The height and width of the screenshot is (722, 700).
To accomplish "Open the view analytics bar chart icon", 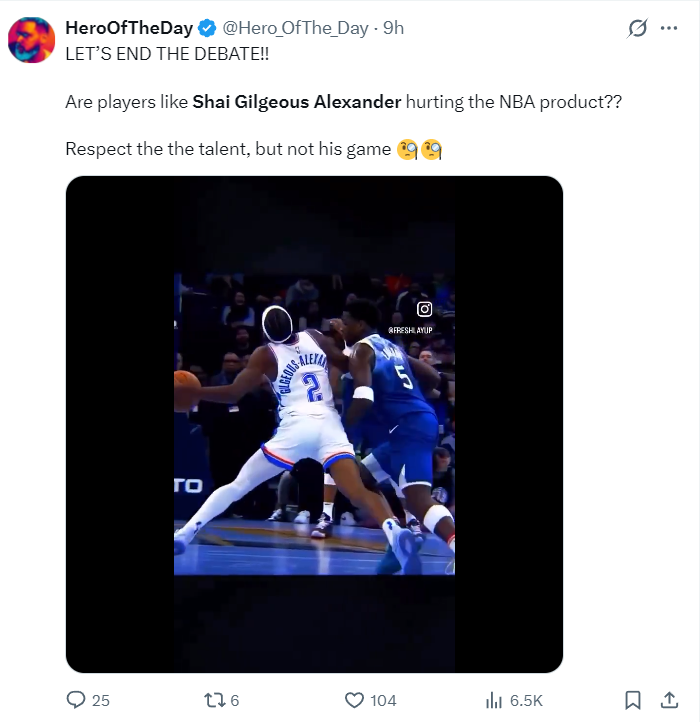I will pos(493,700).
